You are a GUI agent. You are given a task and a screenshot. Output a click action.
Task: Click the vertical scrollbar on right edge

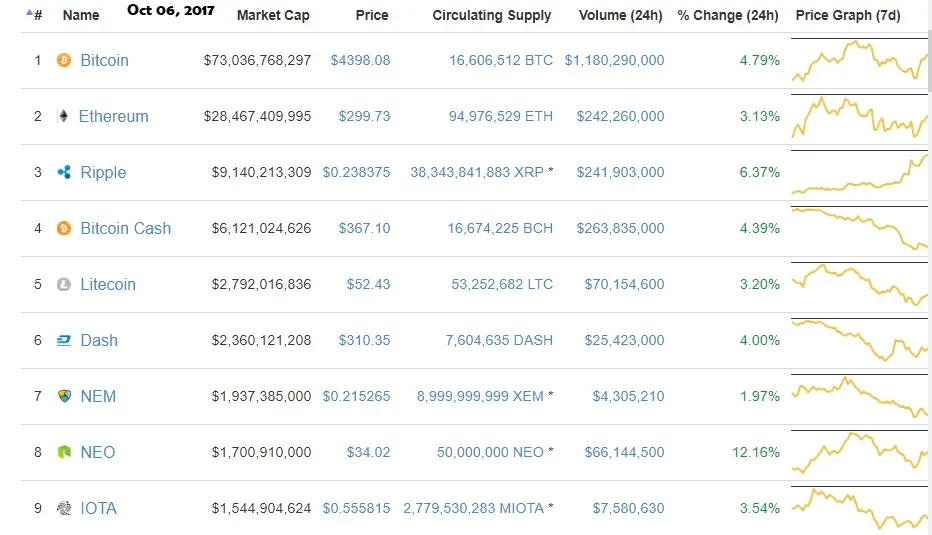(x=930, y=59)
